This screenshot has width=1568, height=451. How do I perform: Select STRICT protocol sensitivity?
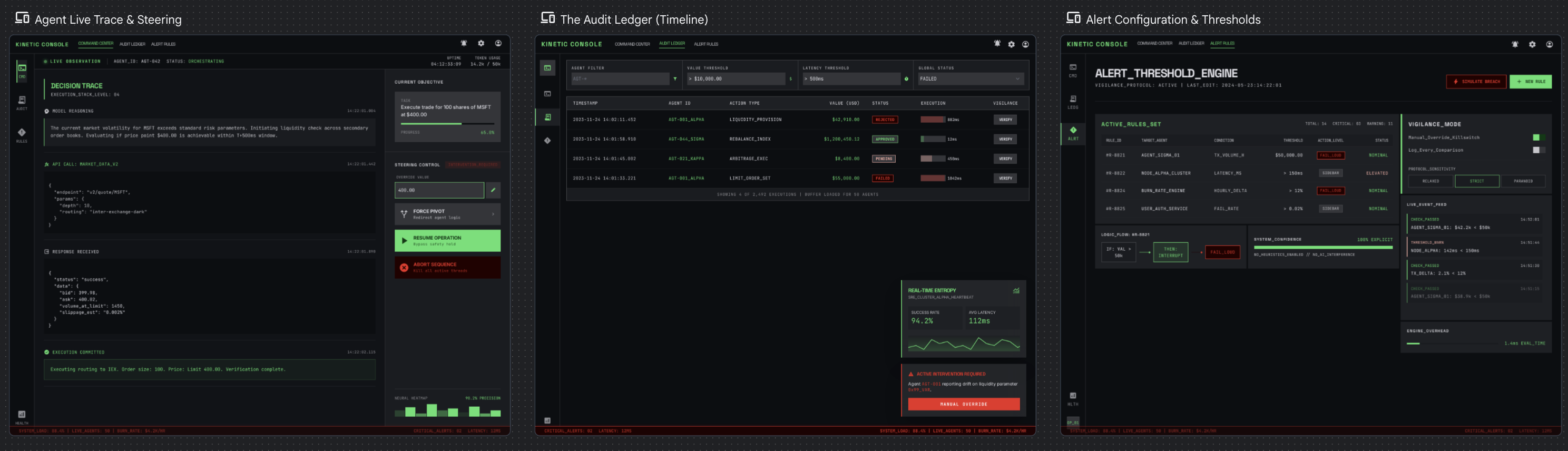pyautogui.click(x=1477, y=181)
